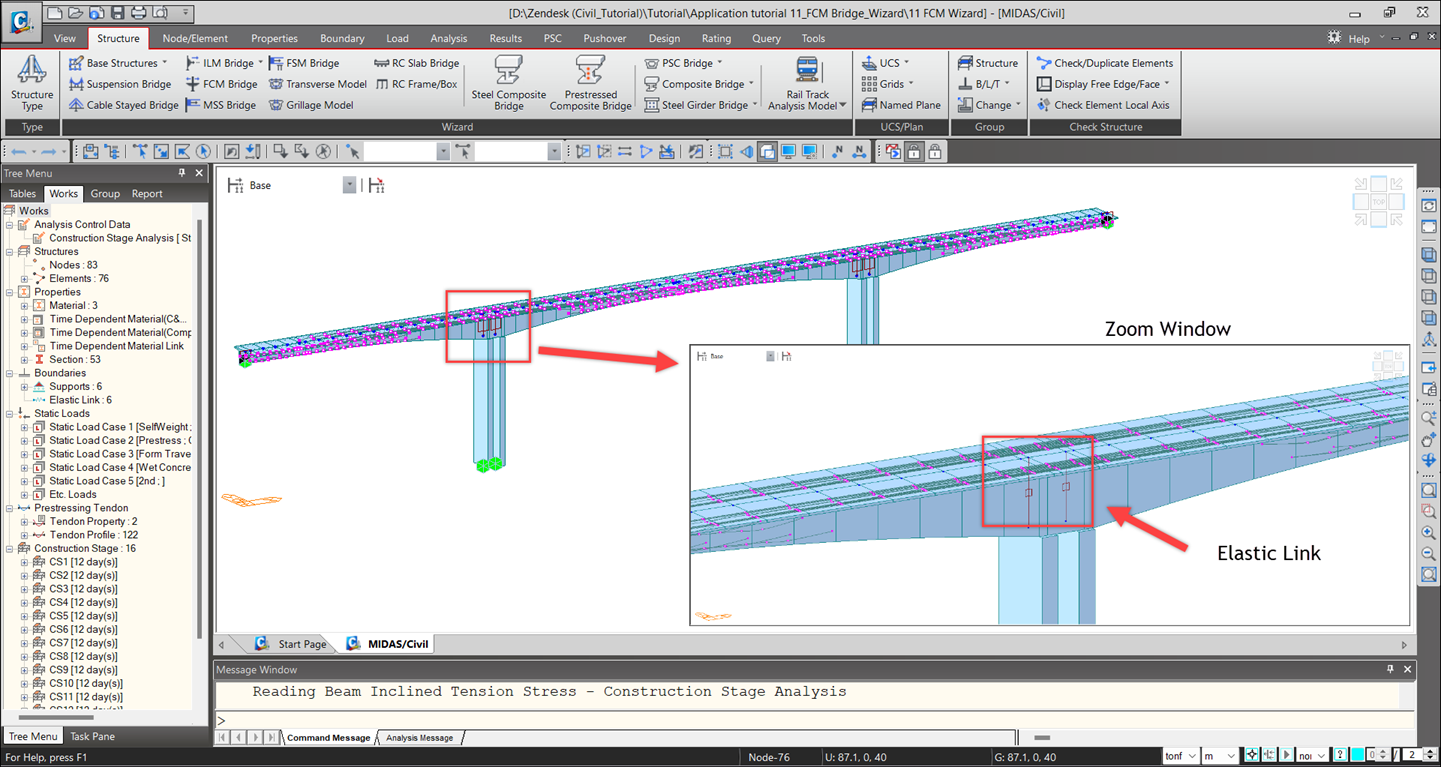
Task: Switch to the Analysis Message tab
Action: pos(420,738)
